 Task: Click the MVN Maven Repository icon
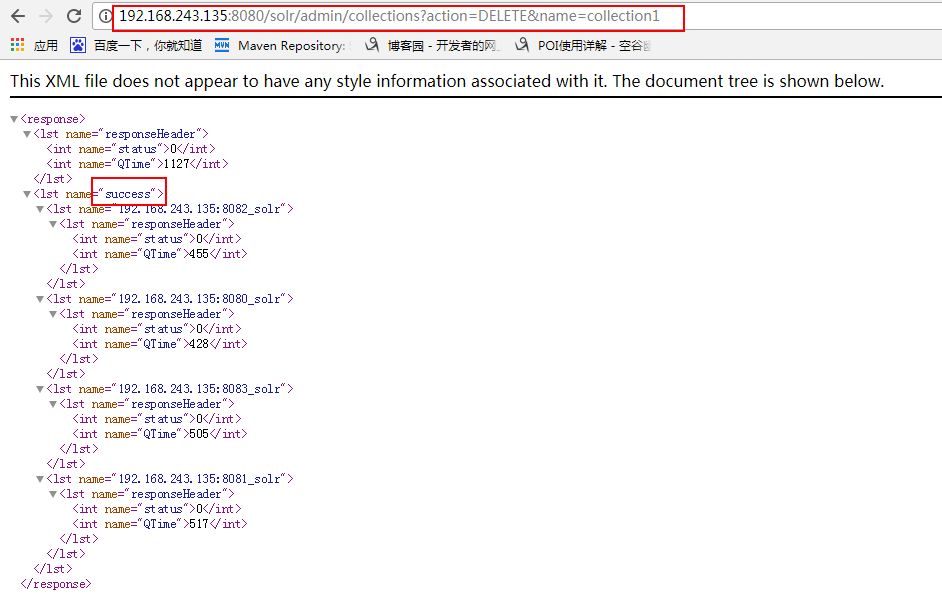point(222,45)
